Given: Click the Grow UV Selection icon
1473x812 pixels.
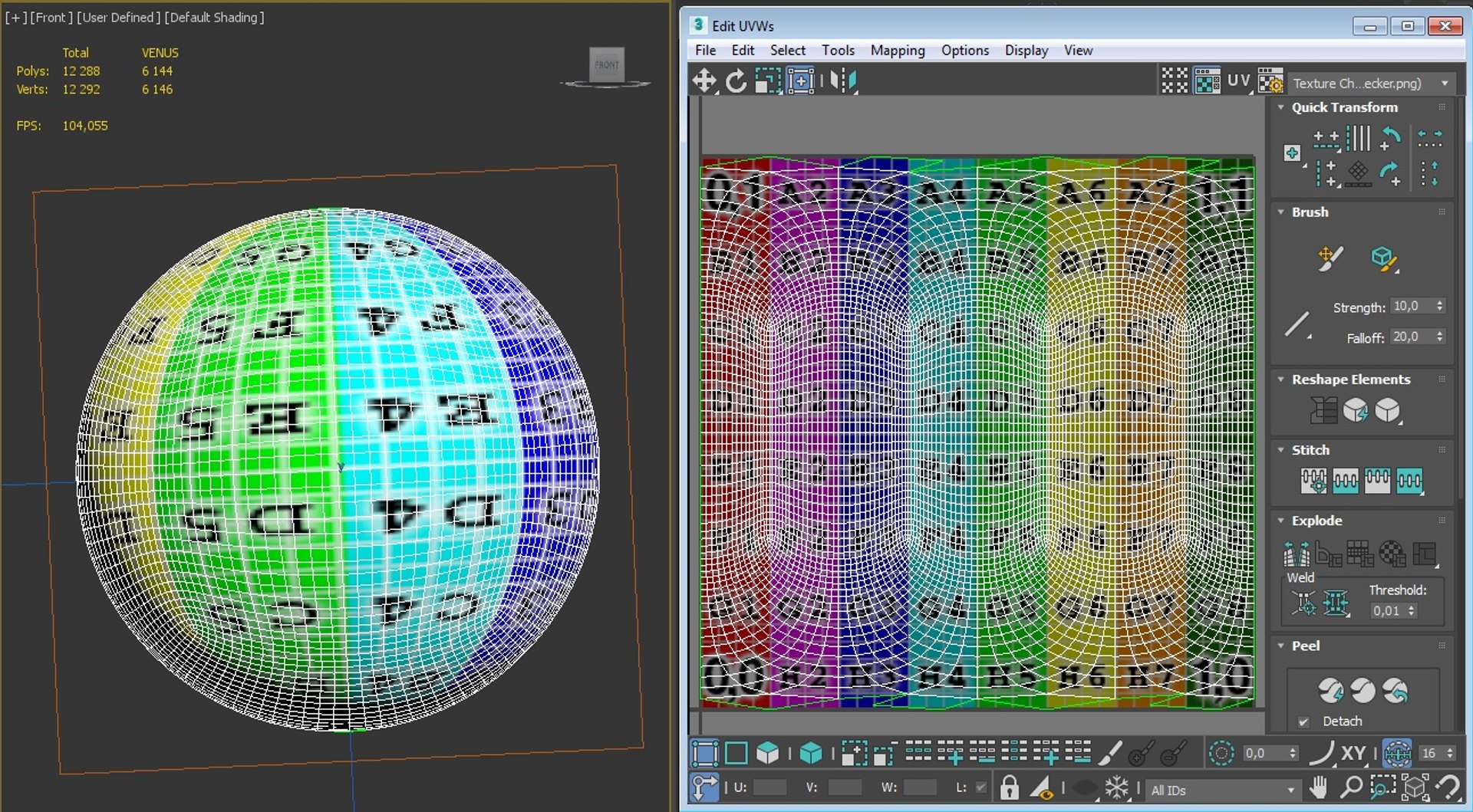Looking at the screenshot, I should [x=854, y=753].
